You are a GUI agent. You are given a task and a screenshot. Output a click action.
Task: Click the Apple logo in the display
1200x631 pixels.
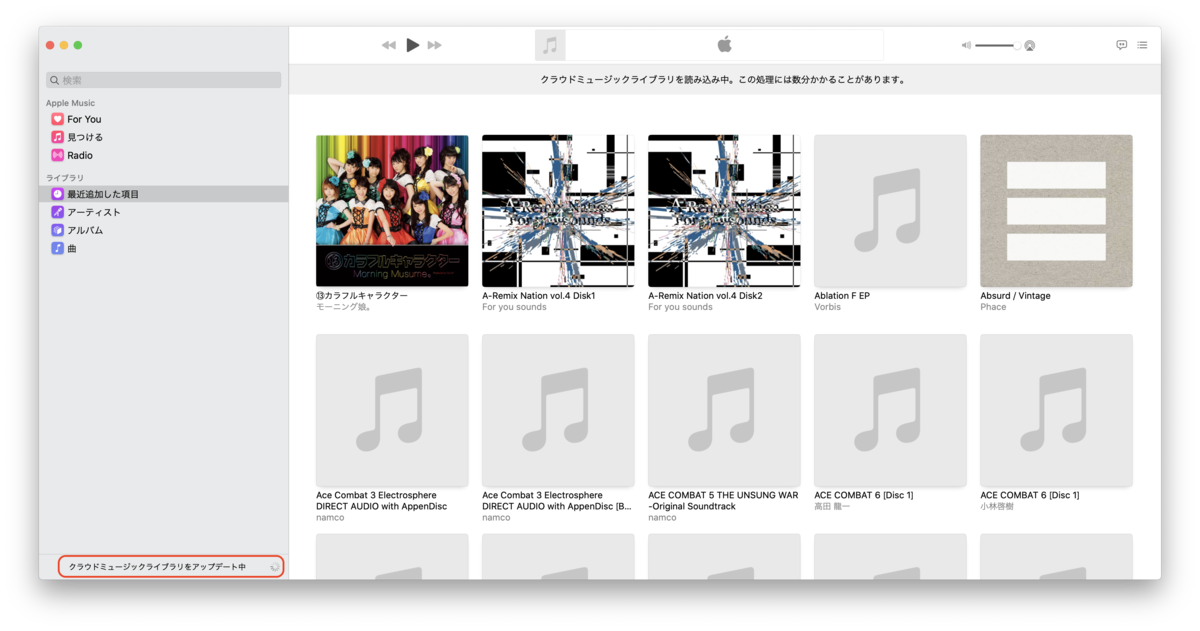724,44
